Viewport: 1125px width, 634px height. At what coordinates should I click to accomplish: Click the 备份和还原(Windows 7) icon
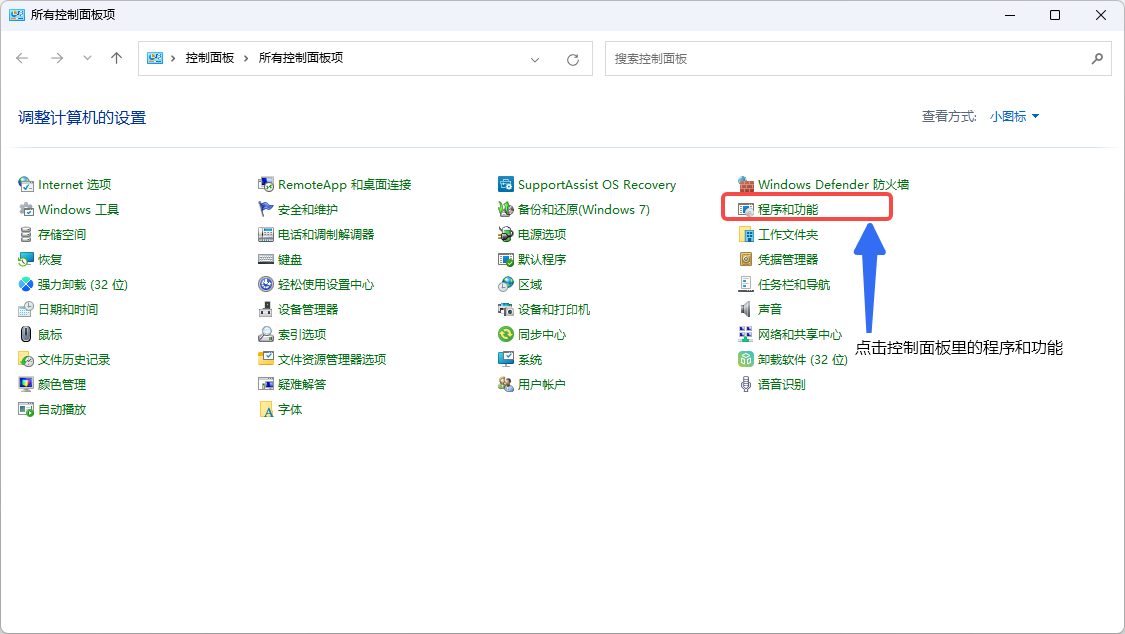pos(506,209)
